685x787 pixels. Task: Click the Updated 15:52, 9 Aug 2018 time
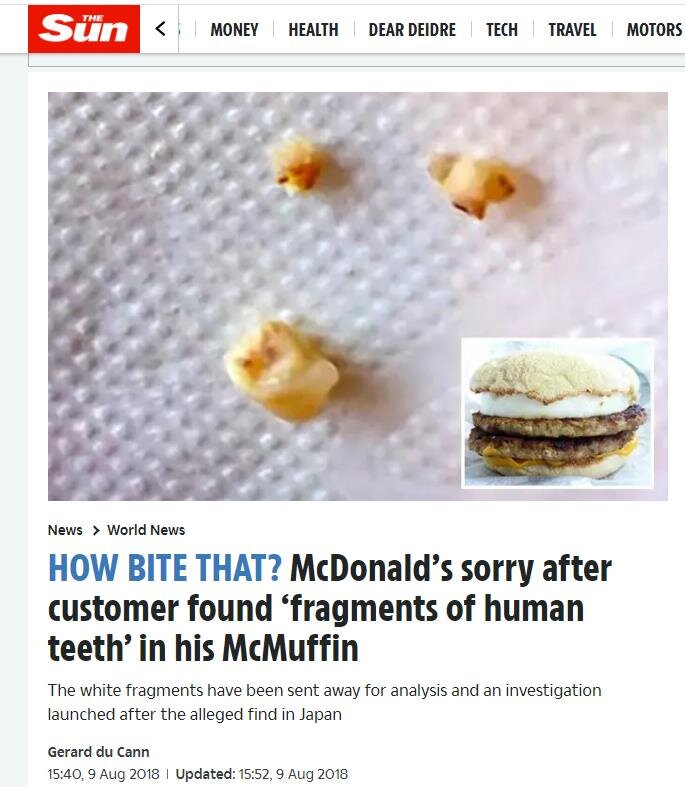261,774
